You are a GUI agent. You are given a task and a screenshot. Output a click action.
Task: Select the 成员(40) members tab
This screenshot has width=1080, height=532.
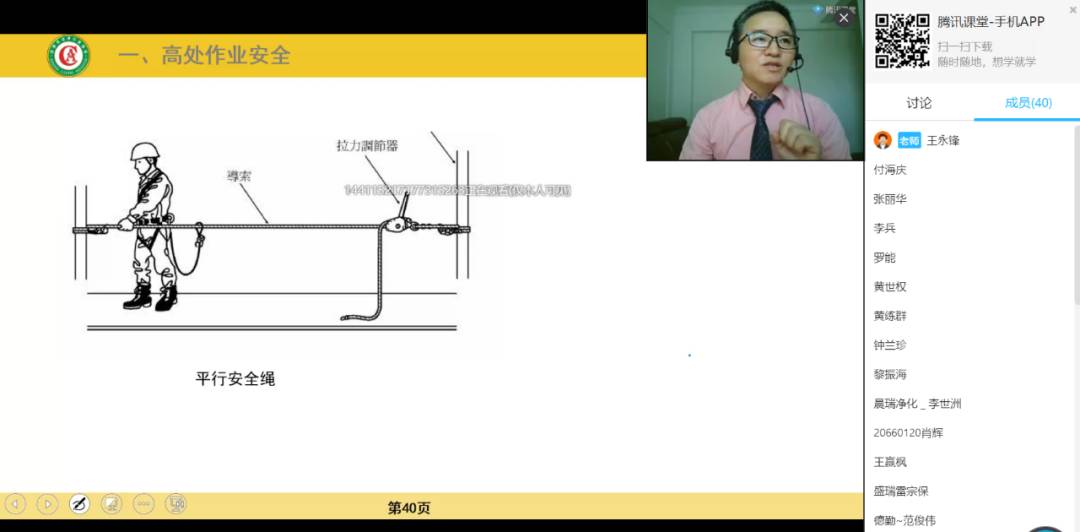pos(1027,103)
